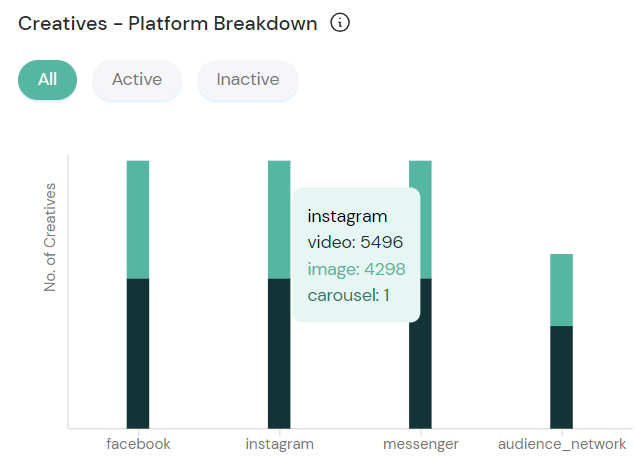Click the instagram x-axis label
The width and height of the screenshot is (644, 465).
click(280, 444)
